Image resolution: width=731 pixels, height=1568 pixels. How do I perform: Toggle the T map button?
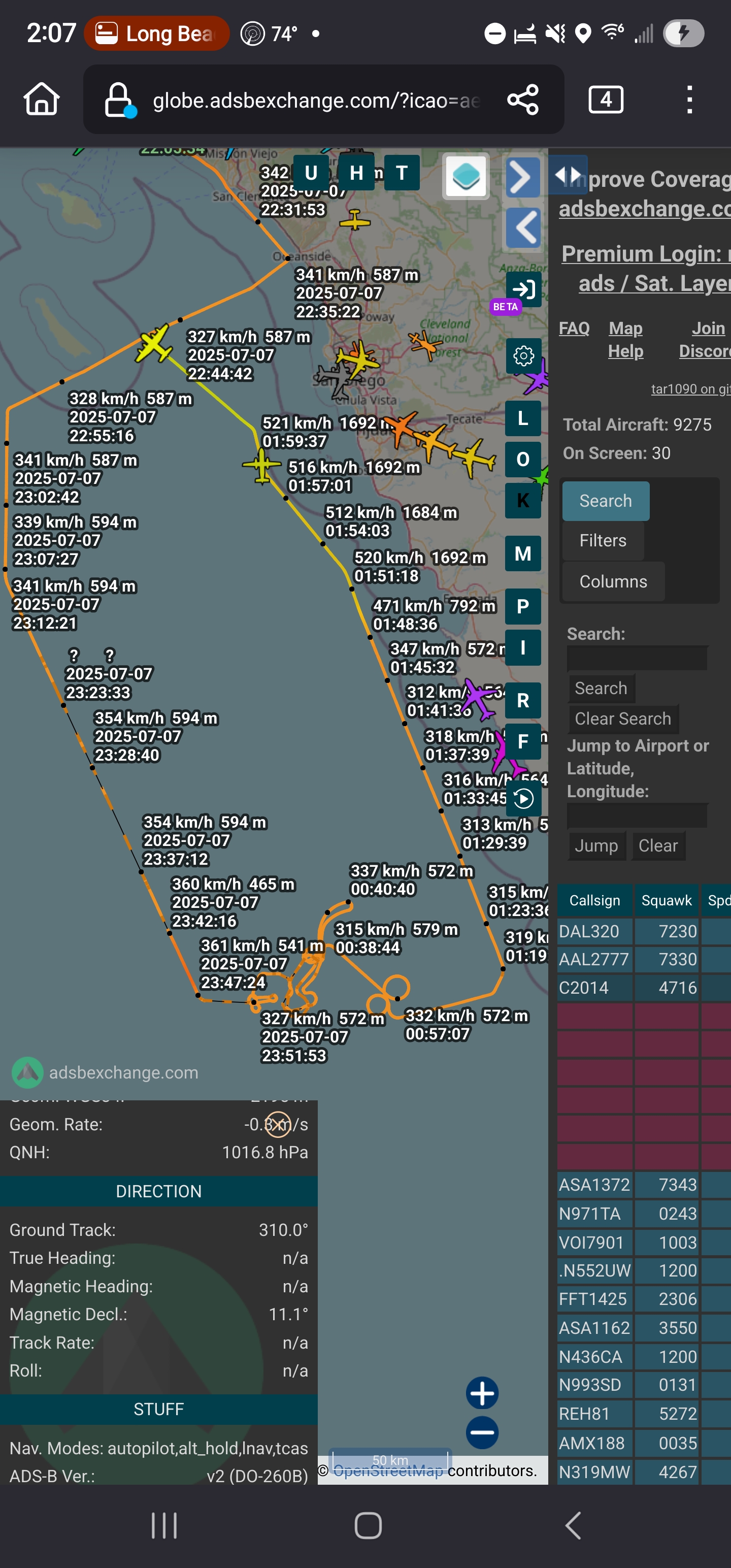(402, 173)
